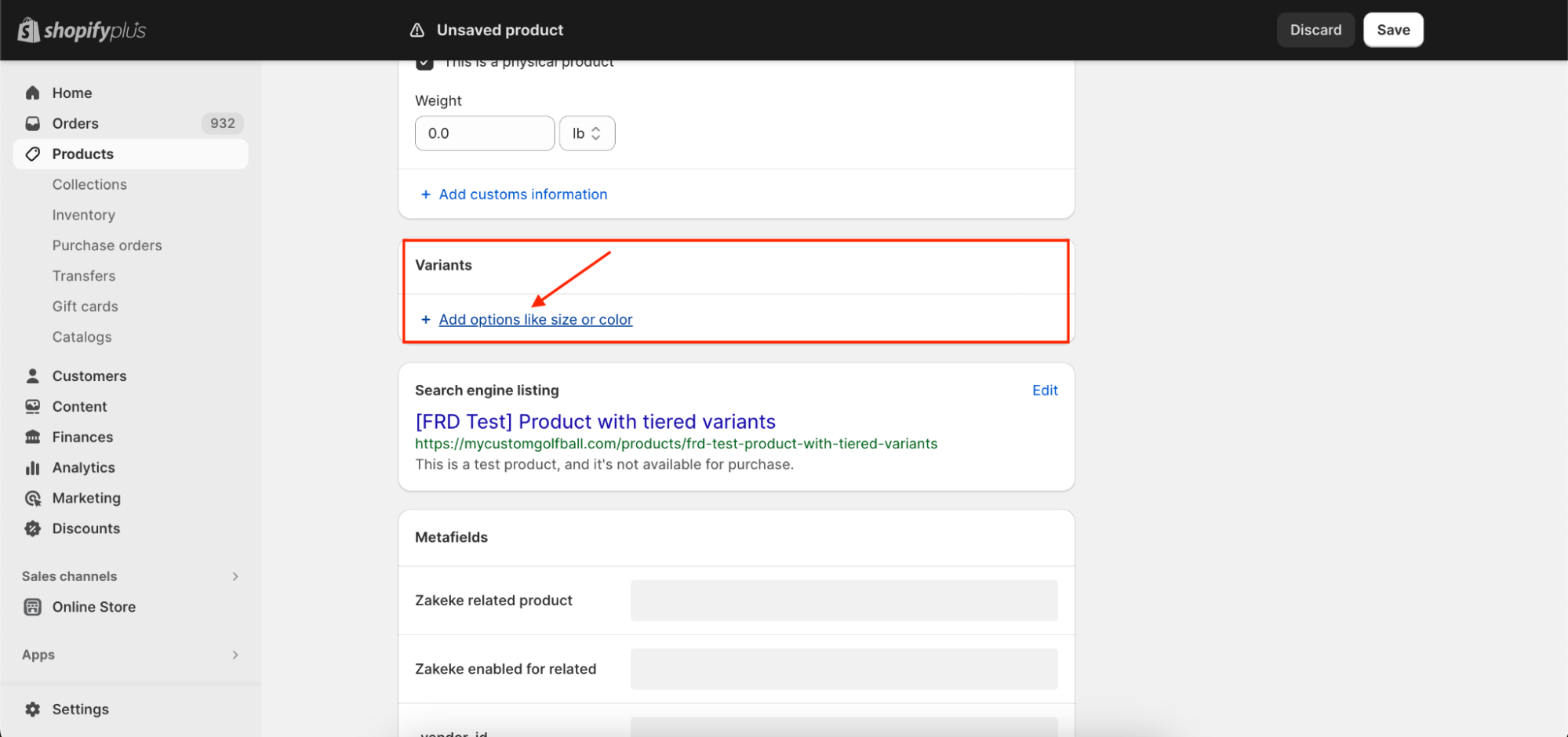This screenshot has height=737, width=1568.
Task: Click the Marketing target icon
Action: tap(32, 498)
